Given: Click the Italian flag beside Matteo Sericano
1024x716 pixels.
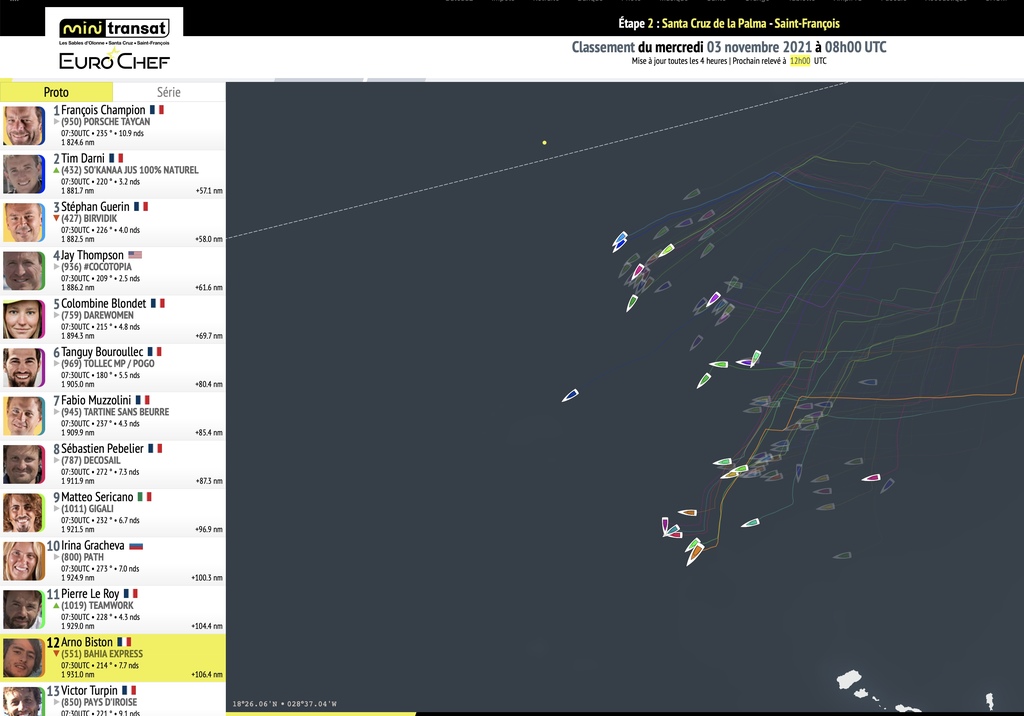Looking at the screenshot, I should coord(144,496).
